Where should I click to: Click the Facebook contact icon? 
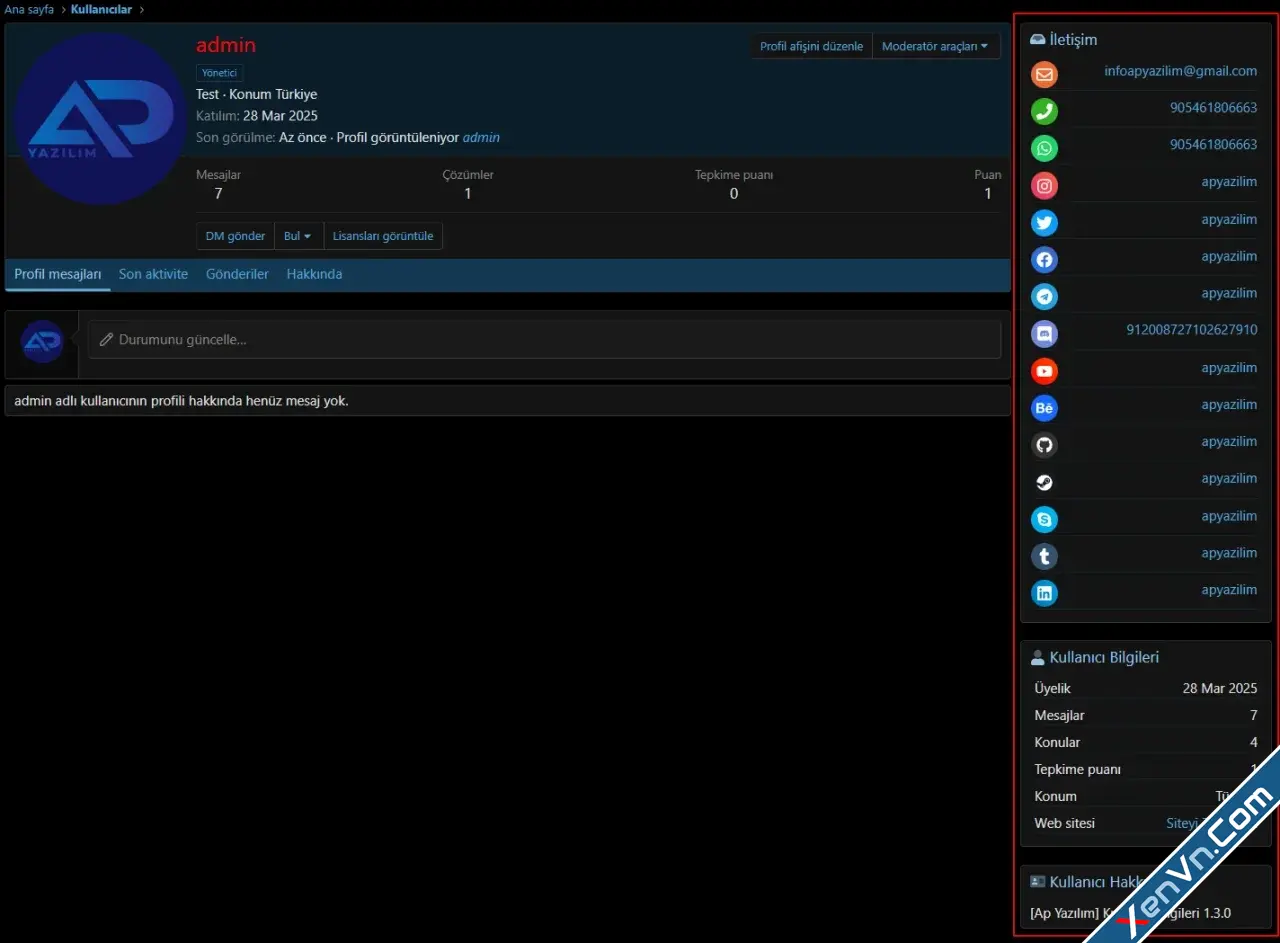click(1044, 259)
